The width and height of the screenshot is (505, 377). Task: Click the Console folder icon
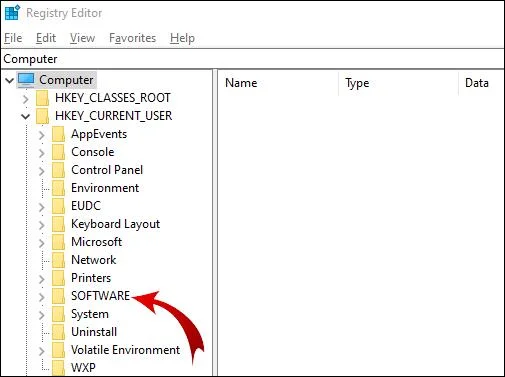pos(59,152)
